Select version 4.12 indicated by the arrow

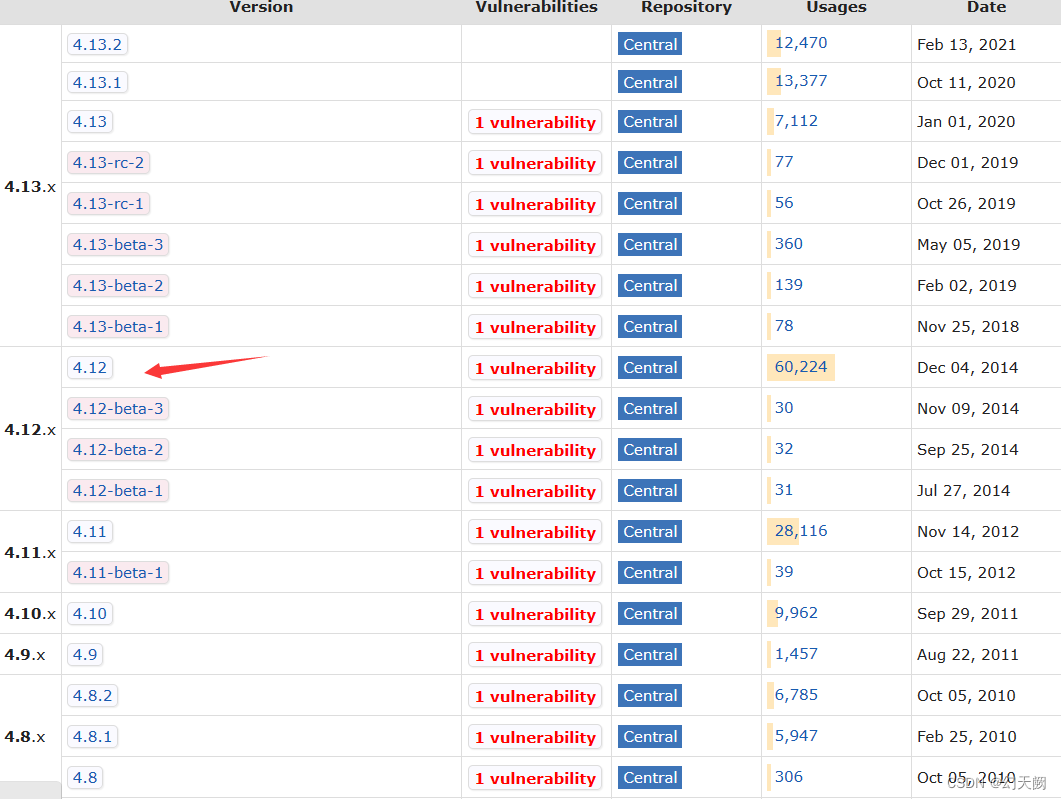click(x=90, y=367)
